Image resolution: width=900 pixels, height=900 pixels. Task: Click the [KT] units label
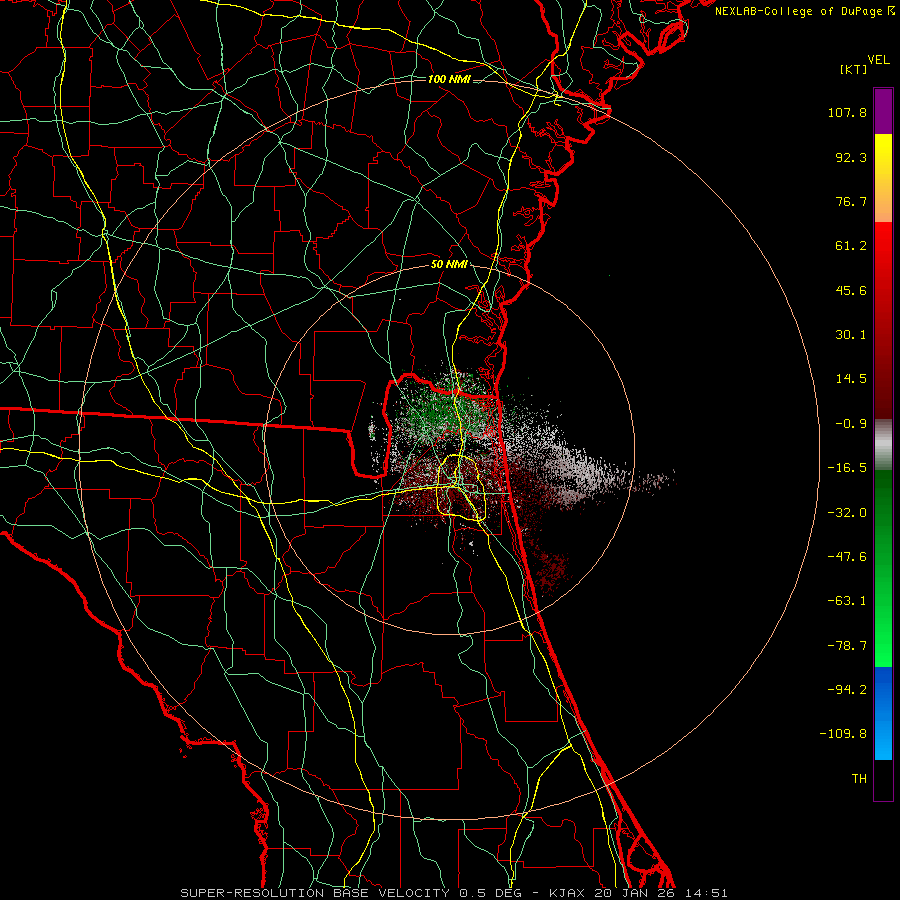(854, 69)
